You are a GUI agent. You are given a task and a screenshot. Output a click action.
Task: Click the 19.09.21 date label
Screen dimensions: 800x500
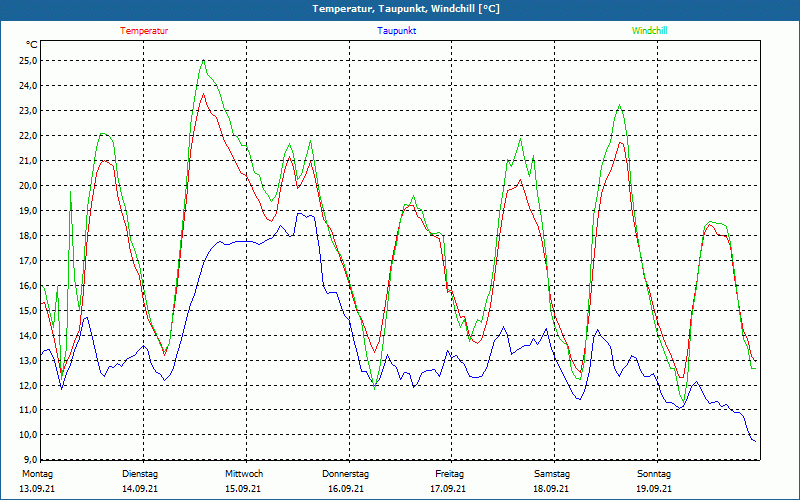(x=654, y=489)
